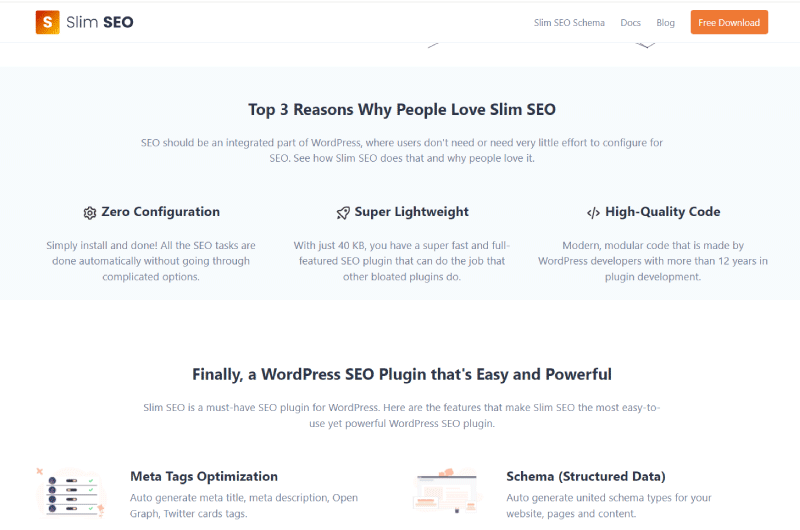Click the 'Auto generate united schema types' description
This screenshot has height=530, width=800.
(609, 506)
